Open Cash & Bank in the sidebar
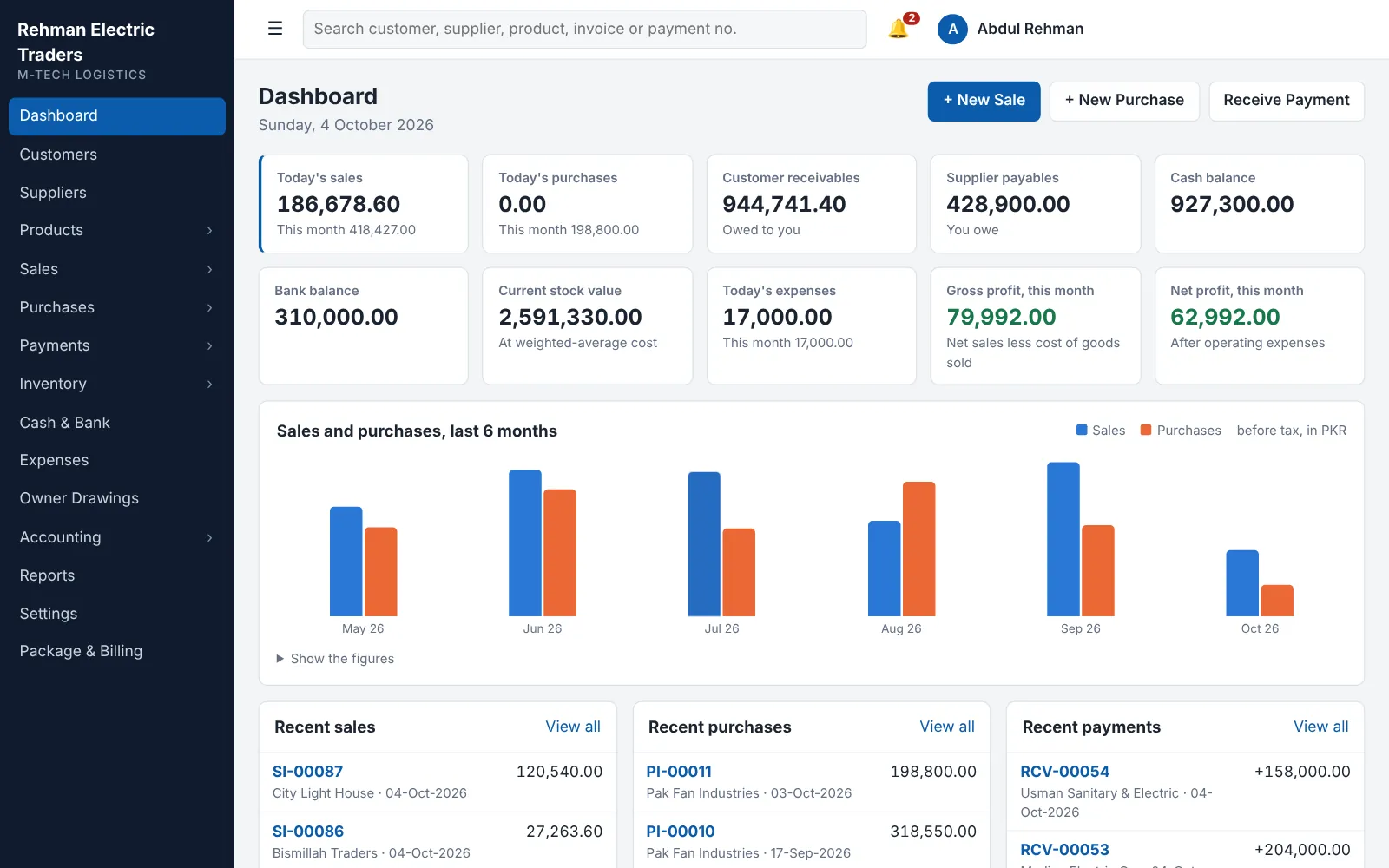1389x868 pixels. click(117, 423)
